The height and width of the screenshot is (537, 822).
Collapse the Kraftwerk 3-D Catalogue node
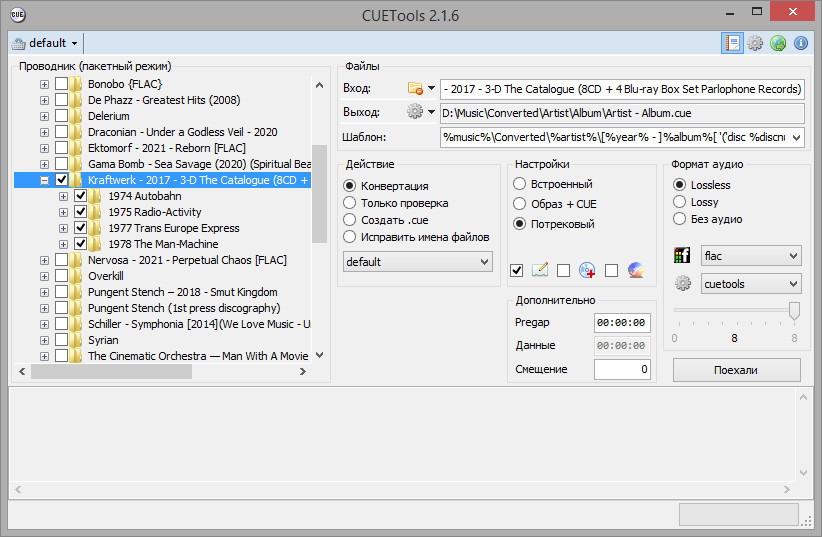[x=45, y=180]
